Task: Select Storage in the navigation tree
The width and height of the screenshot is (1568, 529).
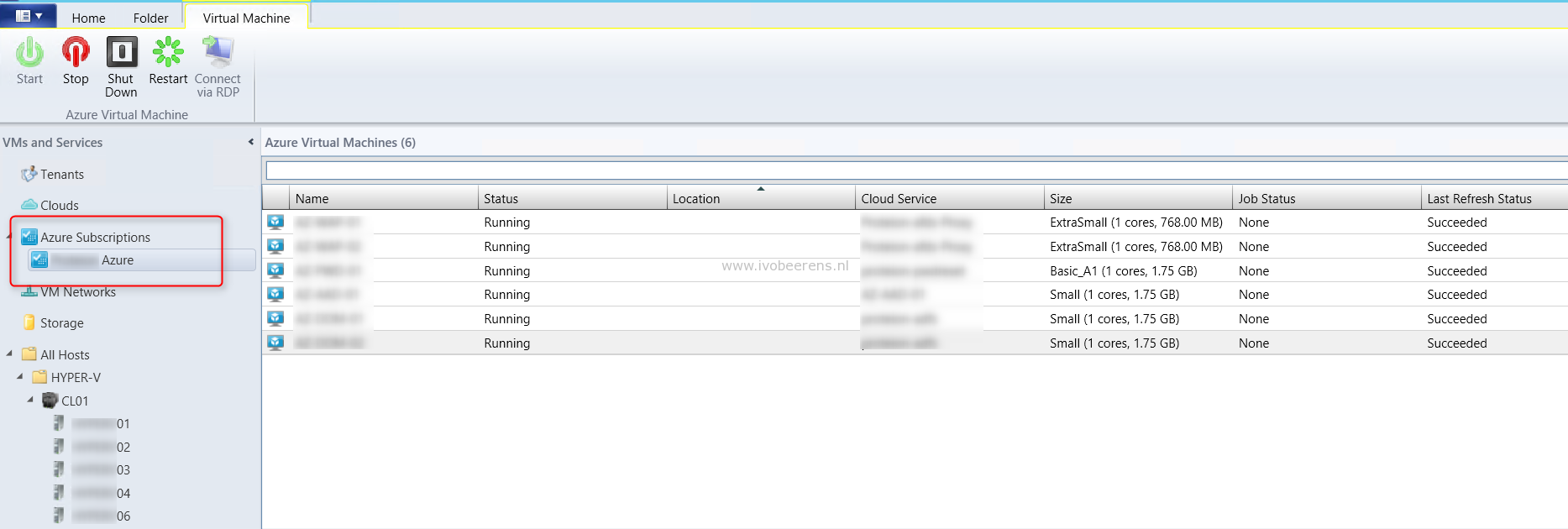Action: tap(62, 323)
